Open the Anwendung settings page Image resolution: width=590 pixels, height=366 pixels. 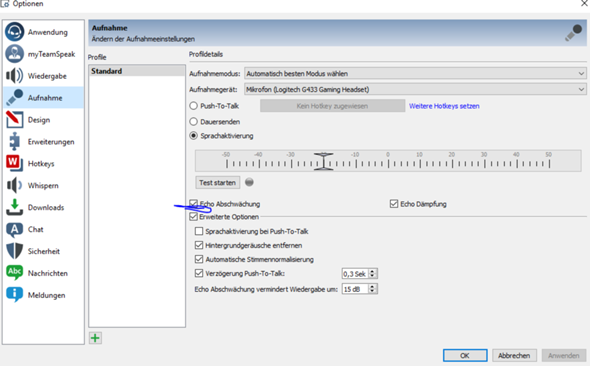pos(43,32)
